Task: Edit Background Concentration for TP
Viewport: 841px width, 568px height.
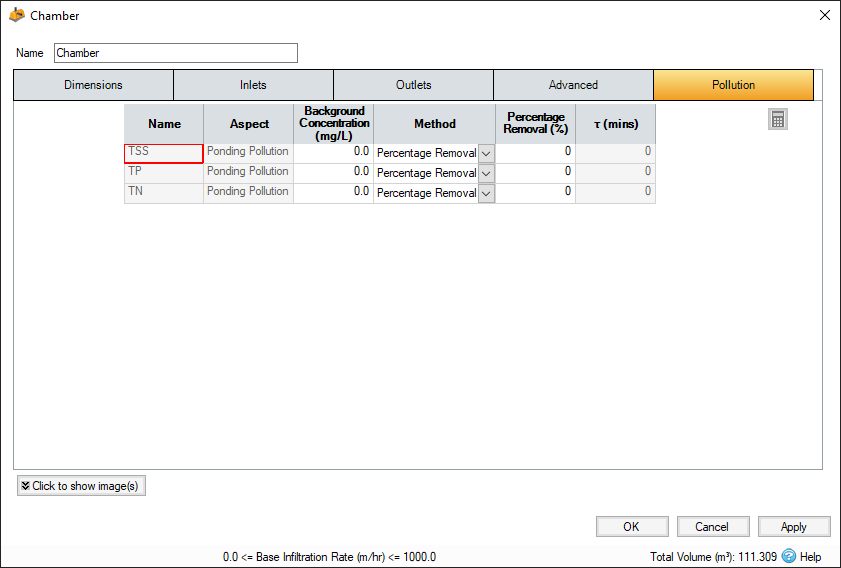Action: [x=333, y=173]
